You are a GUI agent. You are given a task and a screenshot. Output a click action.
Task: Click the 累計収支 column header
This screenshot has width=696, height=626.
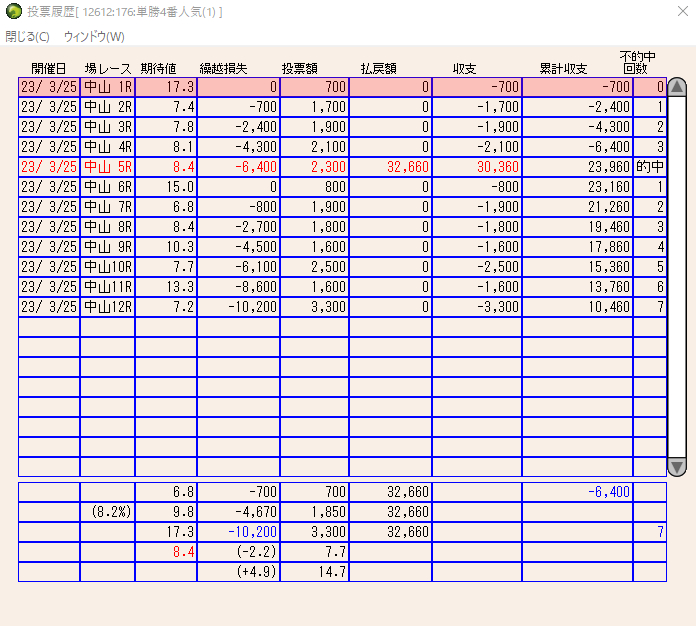pyautogui.click(x=563, y=69)
